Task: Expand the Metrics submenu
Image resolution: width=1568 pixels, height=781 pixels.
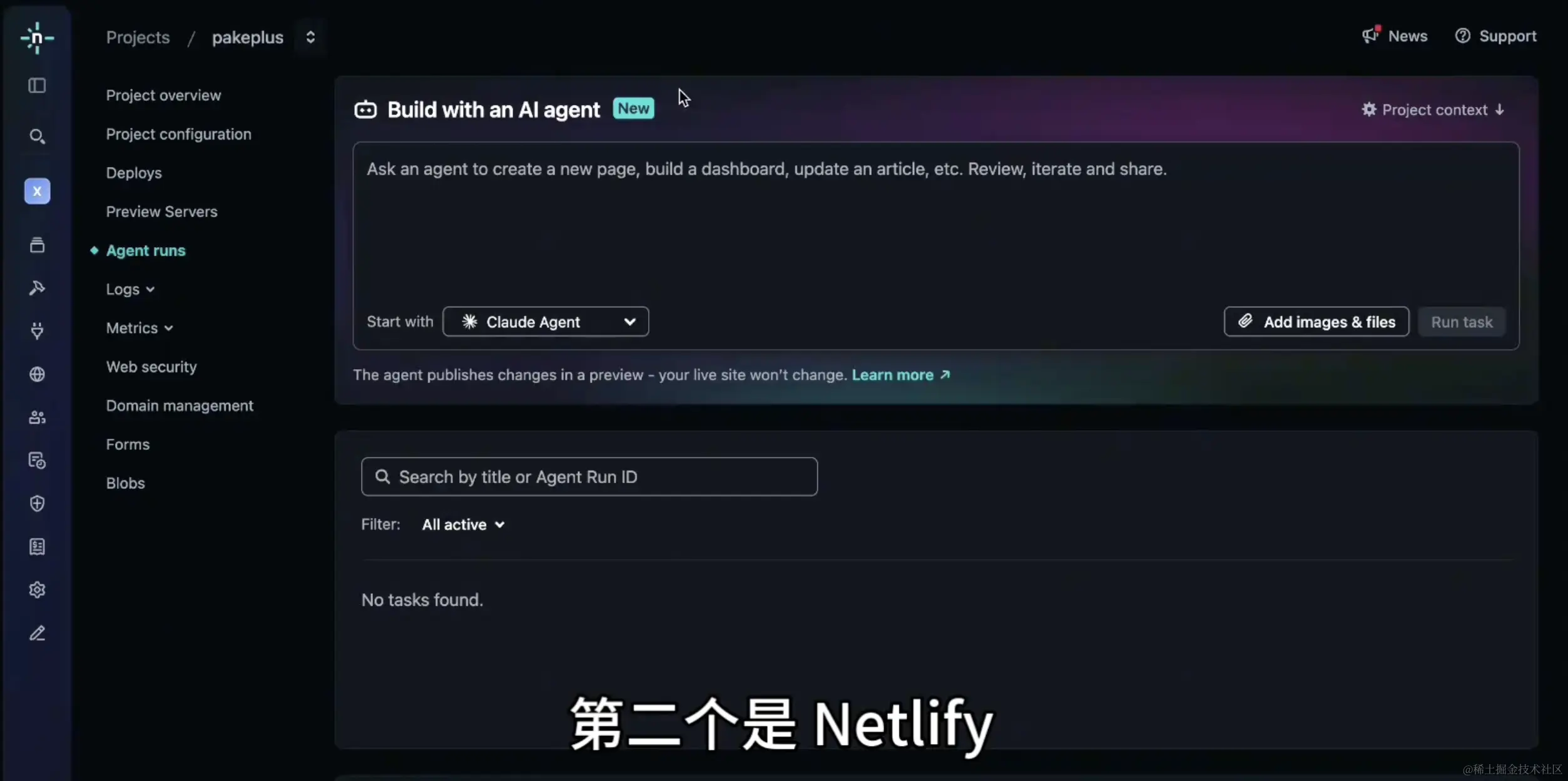Action: pyautogui.click(x=140, y=328)
